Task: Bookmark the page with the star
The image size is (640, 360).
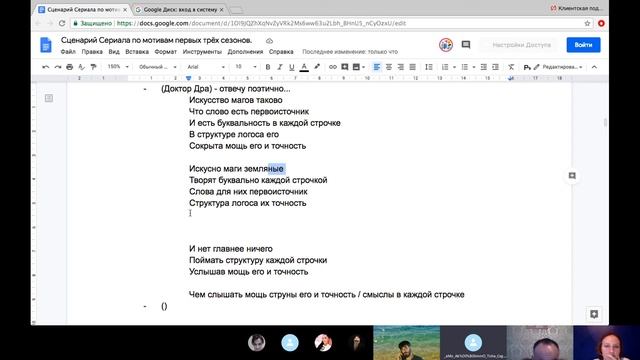Action: click(587, 23)
